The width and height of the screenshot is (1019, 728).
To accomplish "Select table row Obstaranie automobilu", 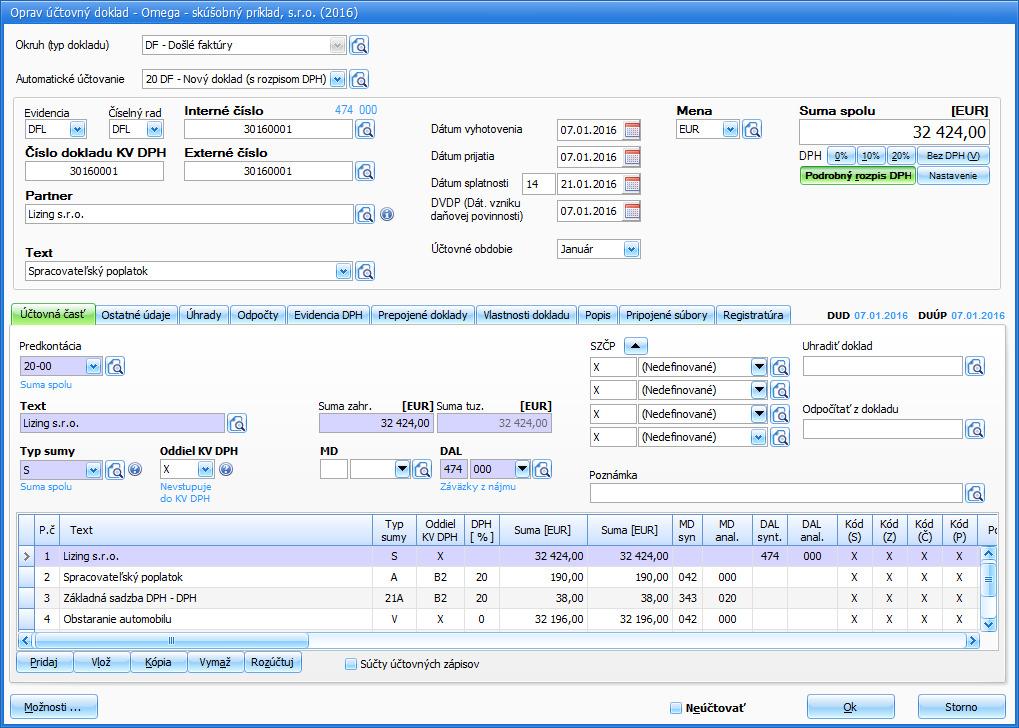I will [498, 619].
